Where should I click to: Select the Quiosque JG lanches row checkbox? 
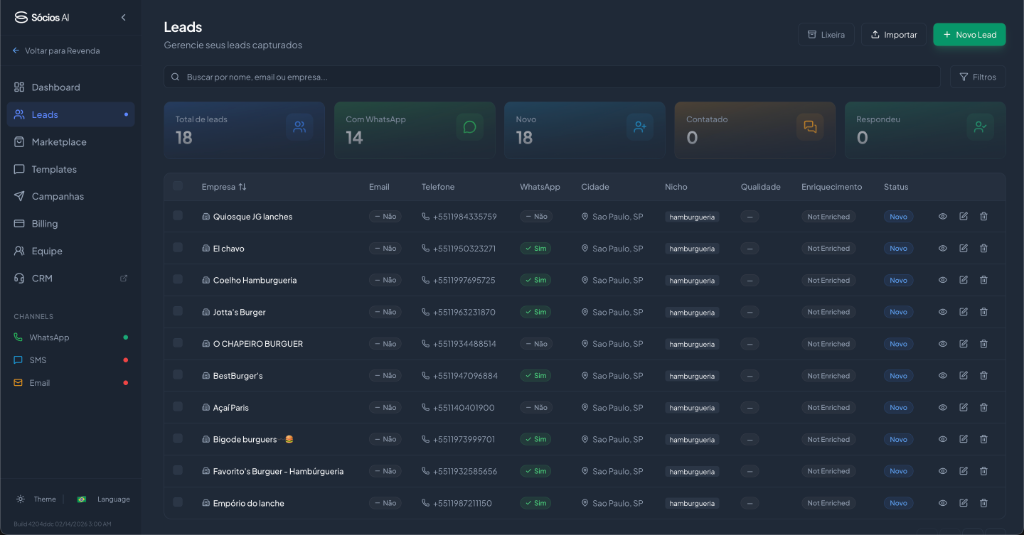click(178, 216)
